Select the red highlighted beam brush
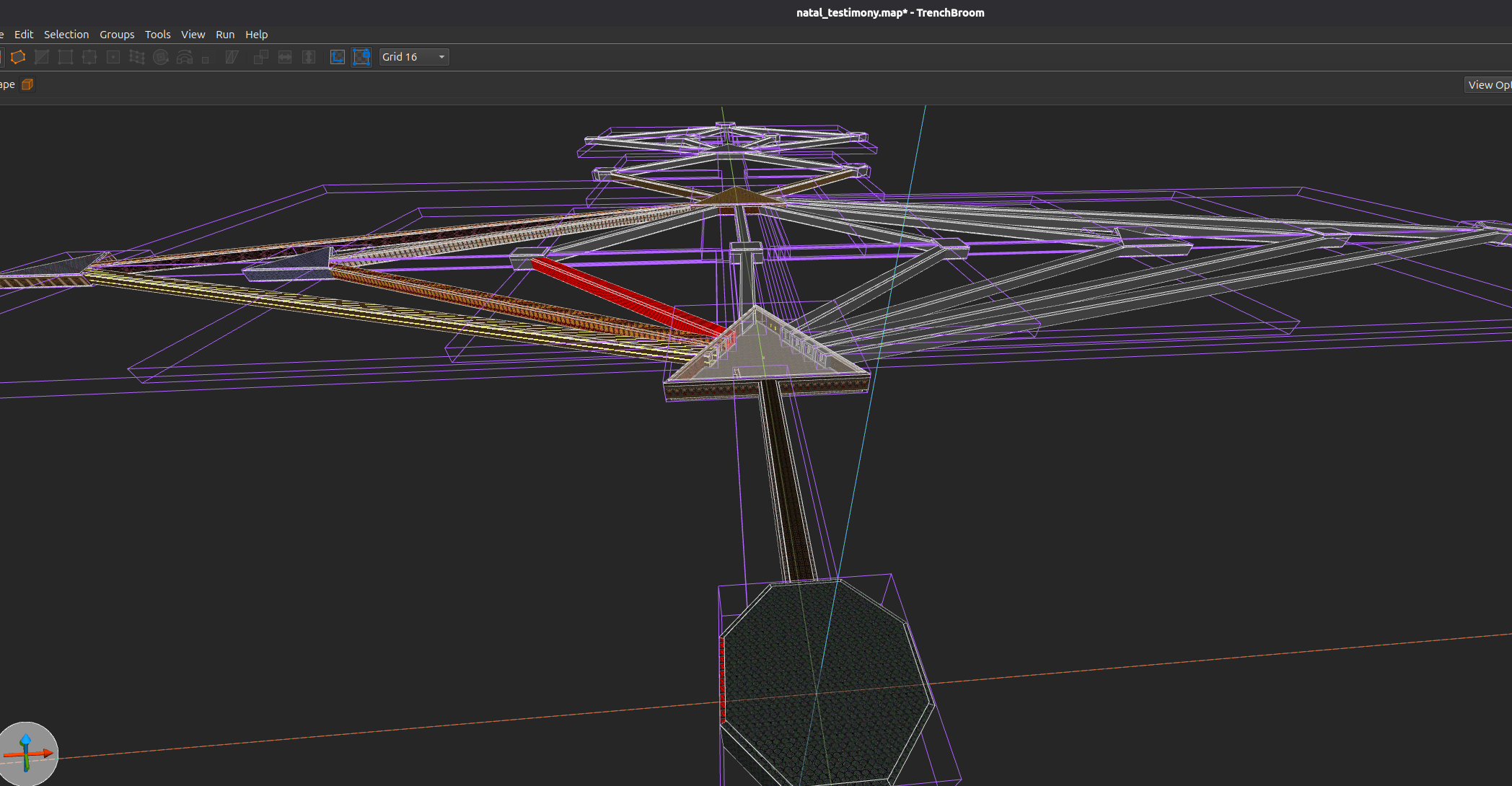The height and width of the screenshot is (786, 1512). coord(628,297)
